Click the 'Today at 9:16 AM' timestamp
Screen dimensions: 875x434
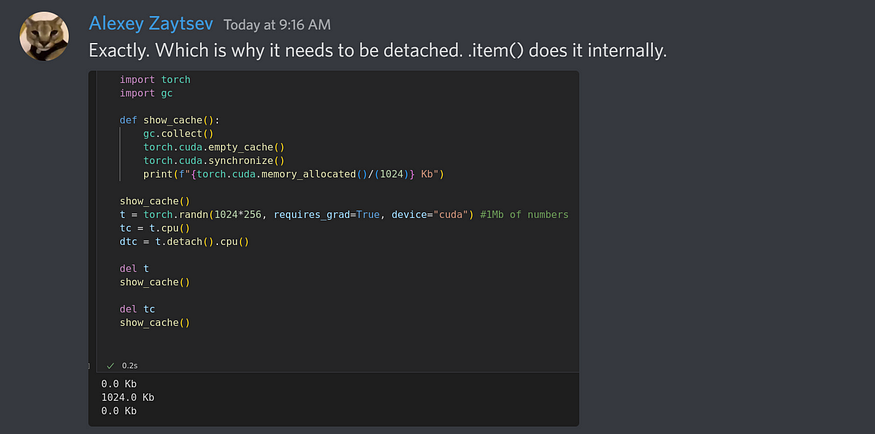point(277,24)
